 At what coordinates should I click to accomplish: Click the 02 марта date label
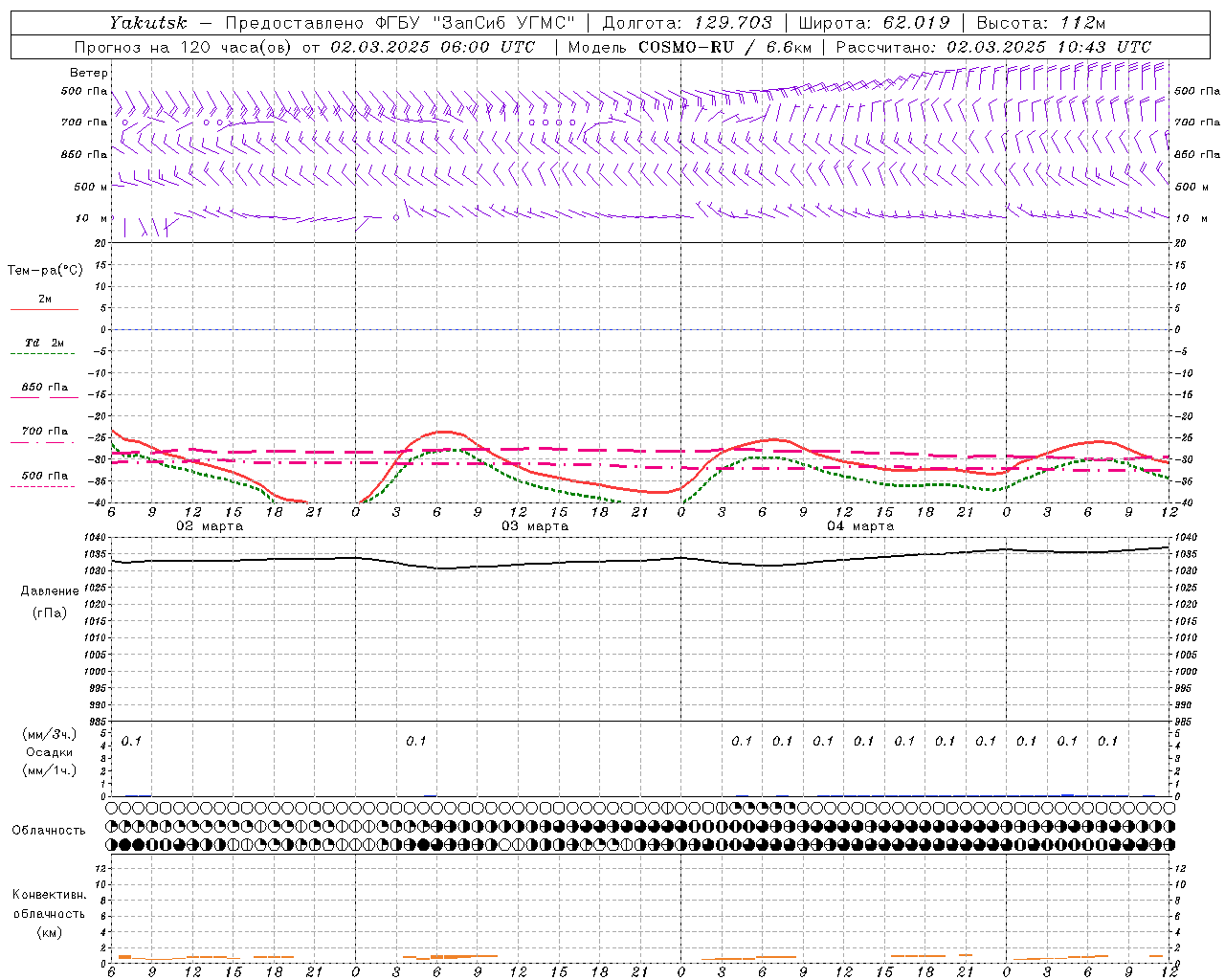[210, 526]
